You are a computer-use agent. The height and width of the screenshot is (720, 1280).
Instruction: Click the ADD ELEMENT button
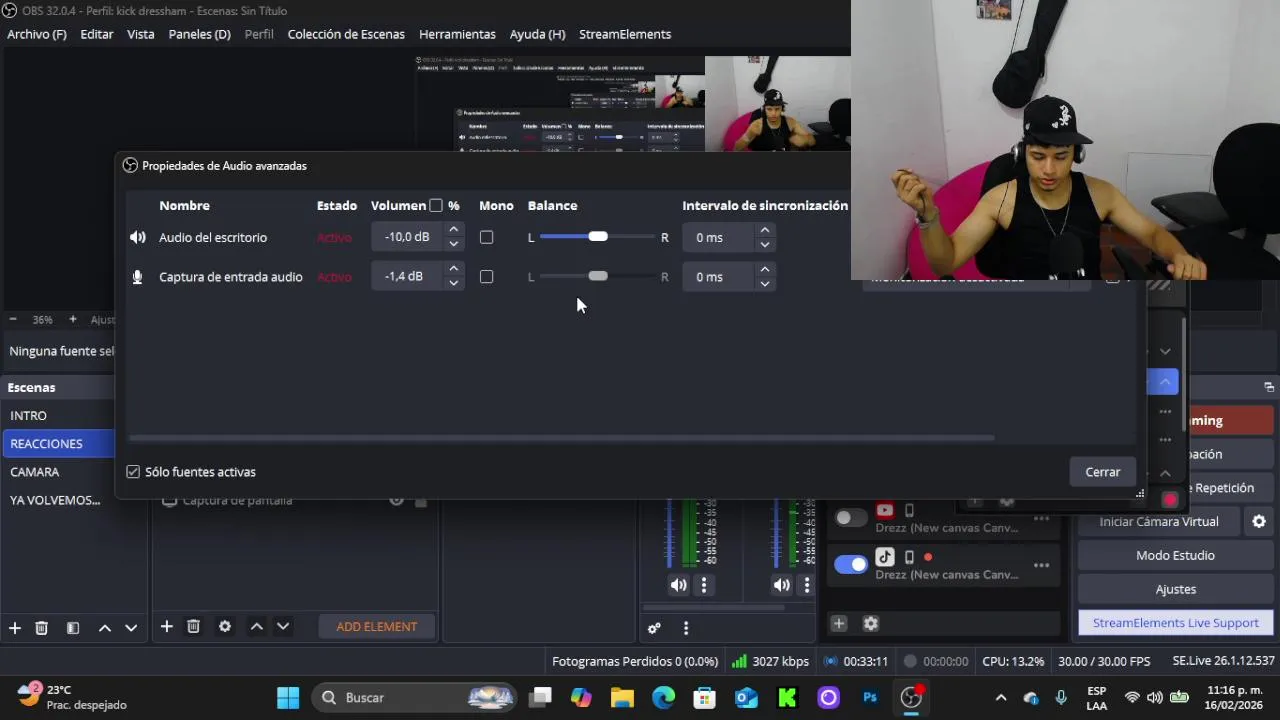[x=377, y=627]
